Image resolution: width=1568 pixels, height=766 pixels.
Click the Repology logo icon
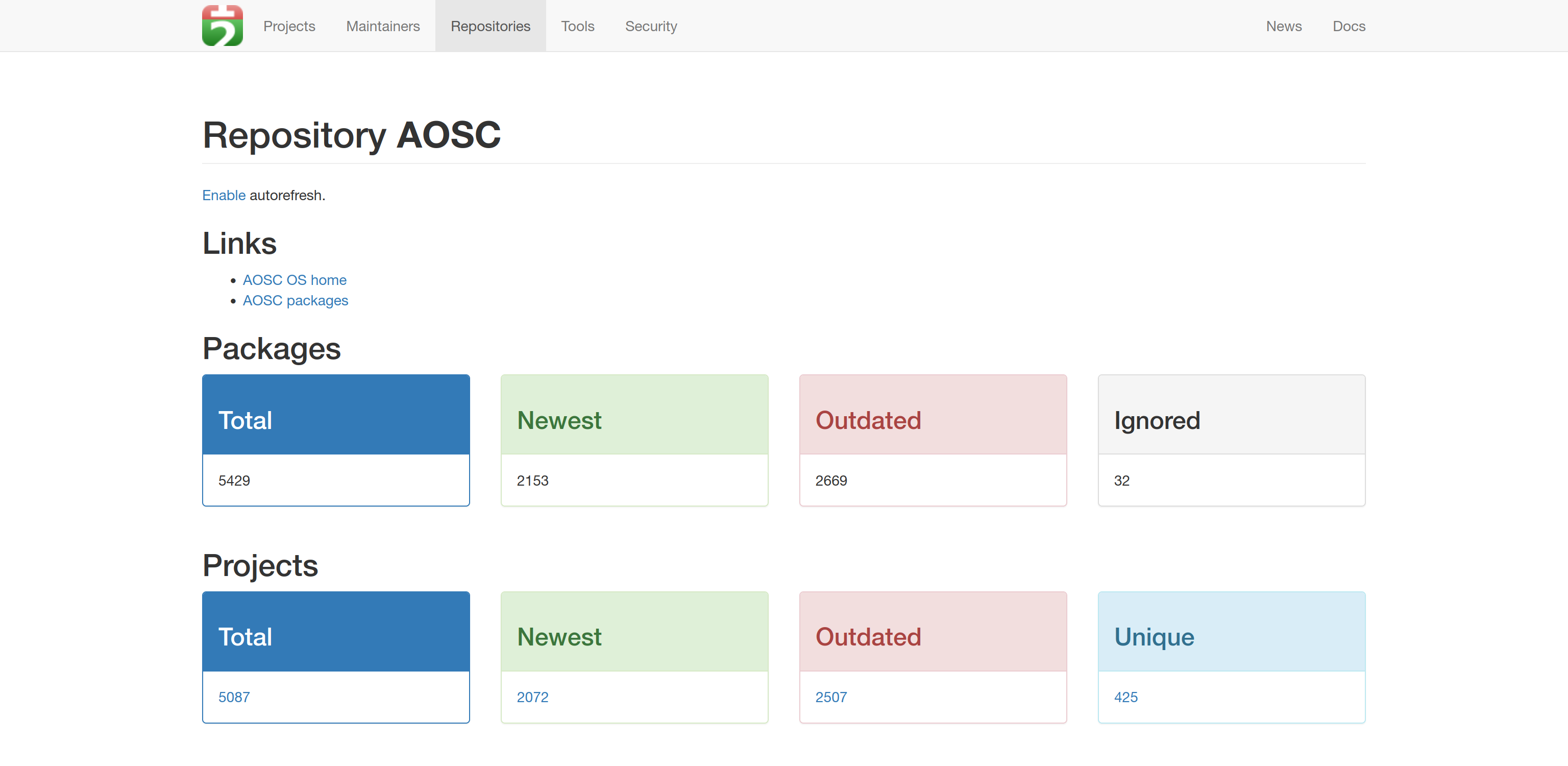(x=222, y=26)
